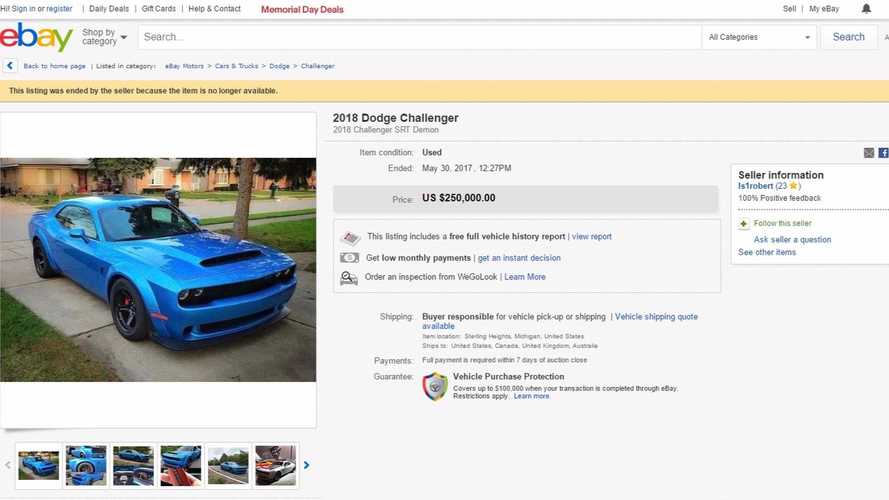This screenshot has width=889, height=500.
Task: Click Ask seller a question
Action: tap(792, 239)
